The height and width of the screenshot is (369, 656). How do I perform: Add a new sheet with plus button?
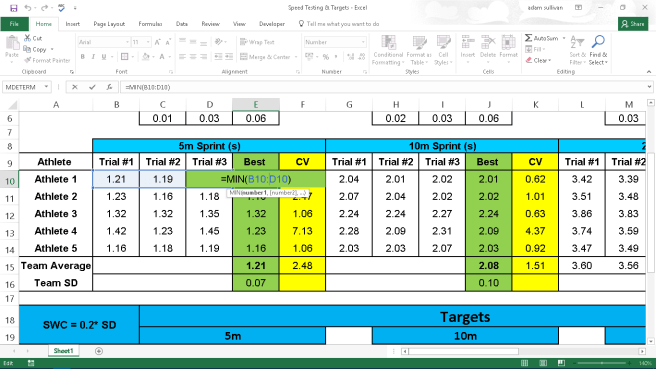[99, 351]
